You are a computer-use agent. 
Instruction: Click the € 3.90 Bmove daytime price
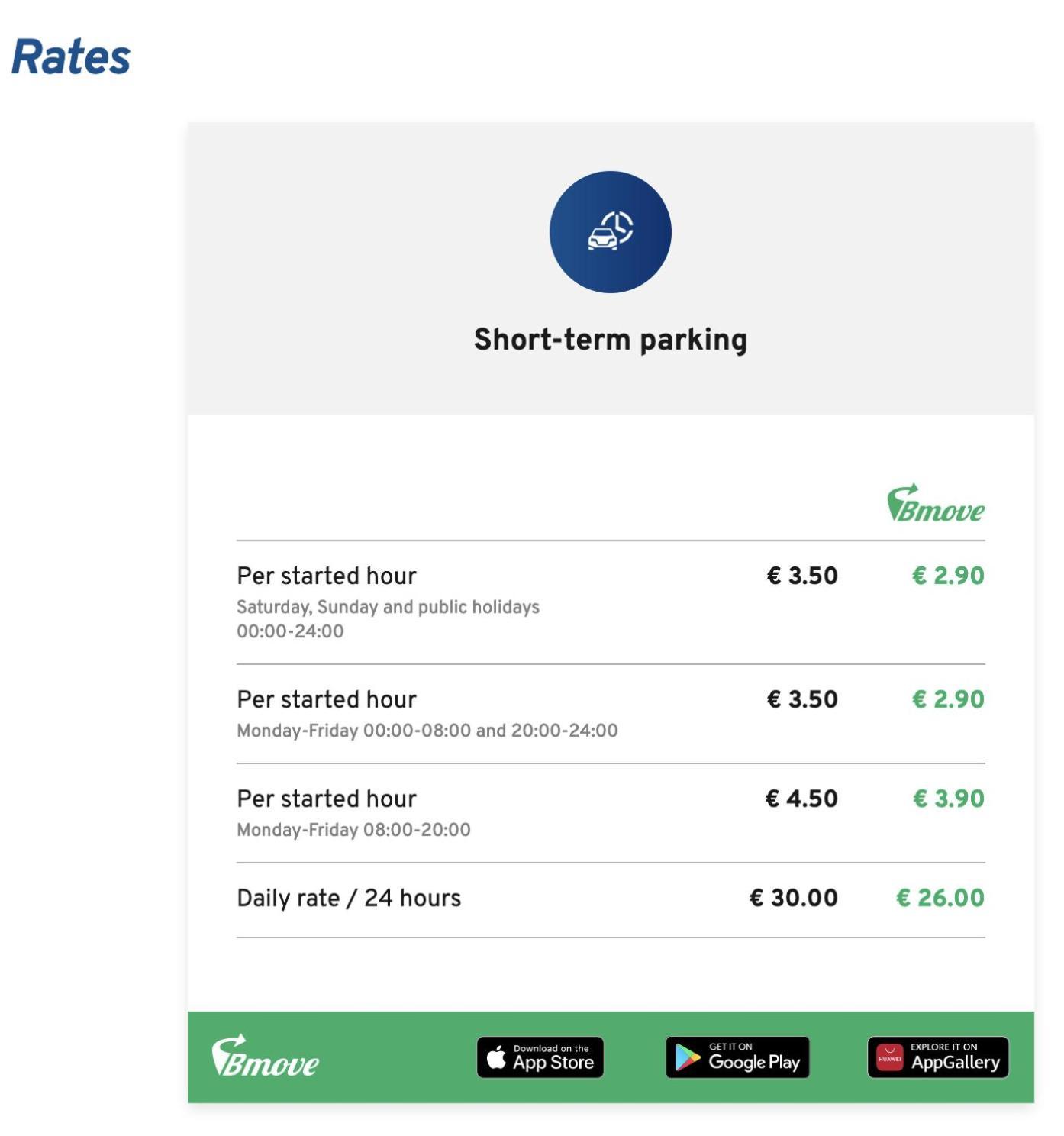point(949,799)
